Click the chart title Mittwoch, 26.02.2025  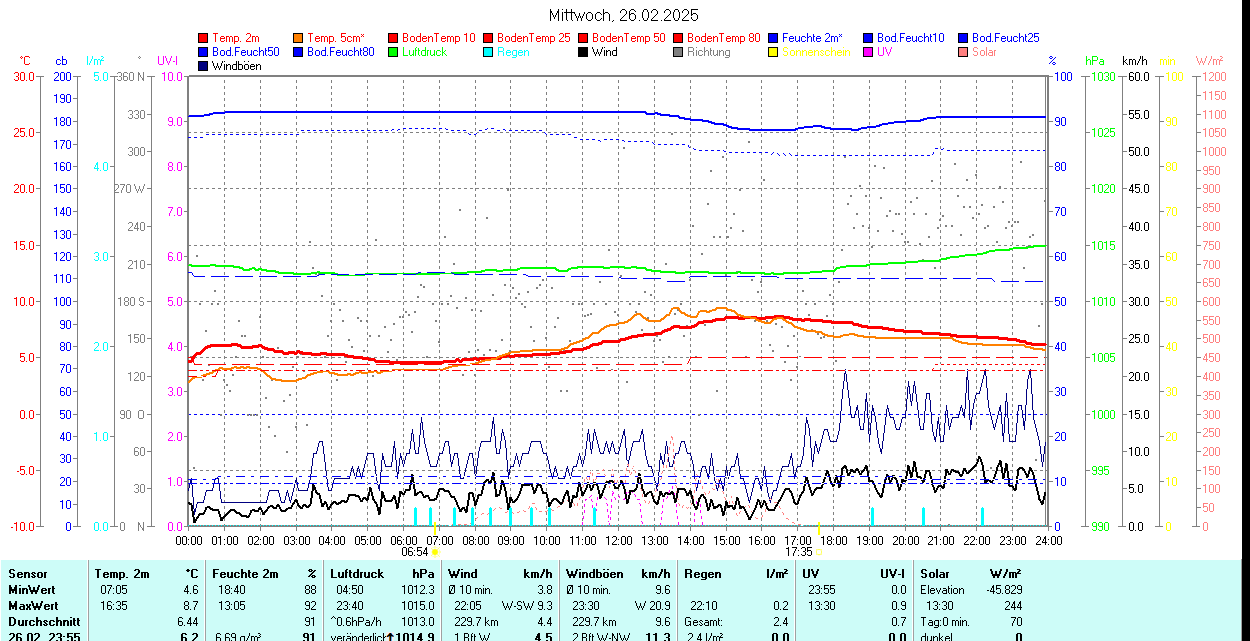624,15
